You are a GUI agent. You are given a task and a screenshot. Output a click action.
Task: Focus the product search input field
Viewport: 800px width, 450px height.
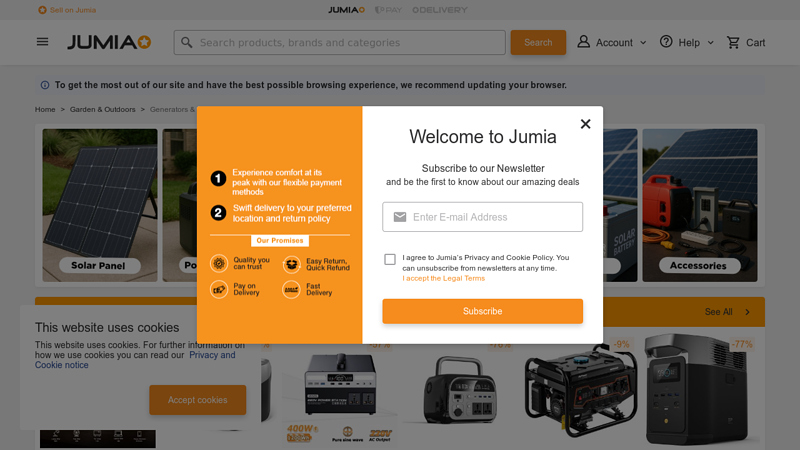click(339, 42)
